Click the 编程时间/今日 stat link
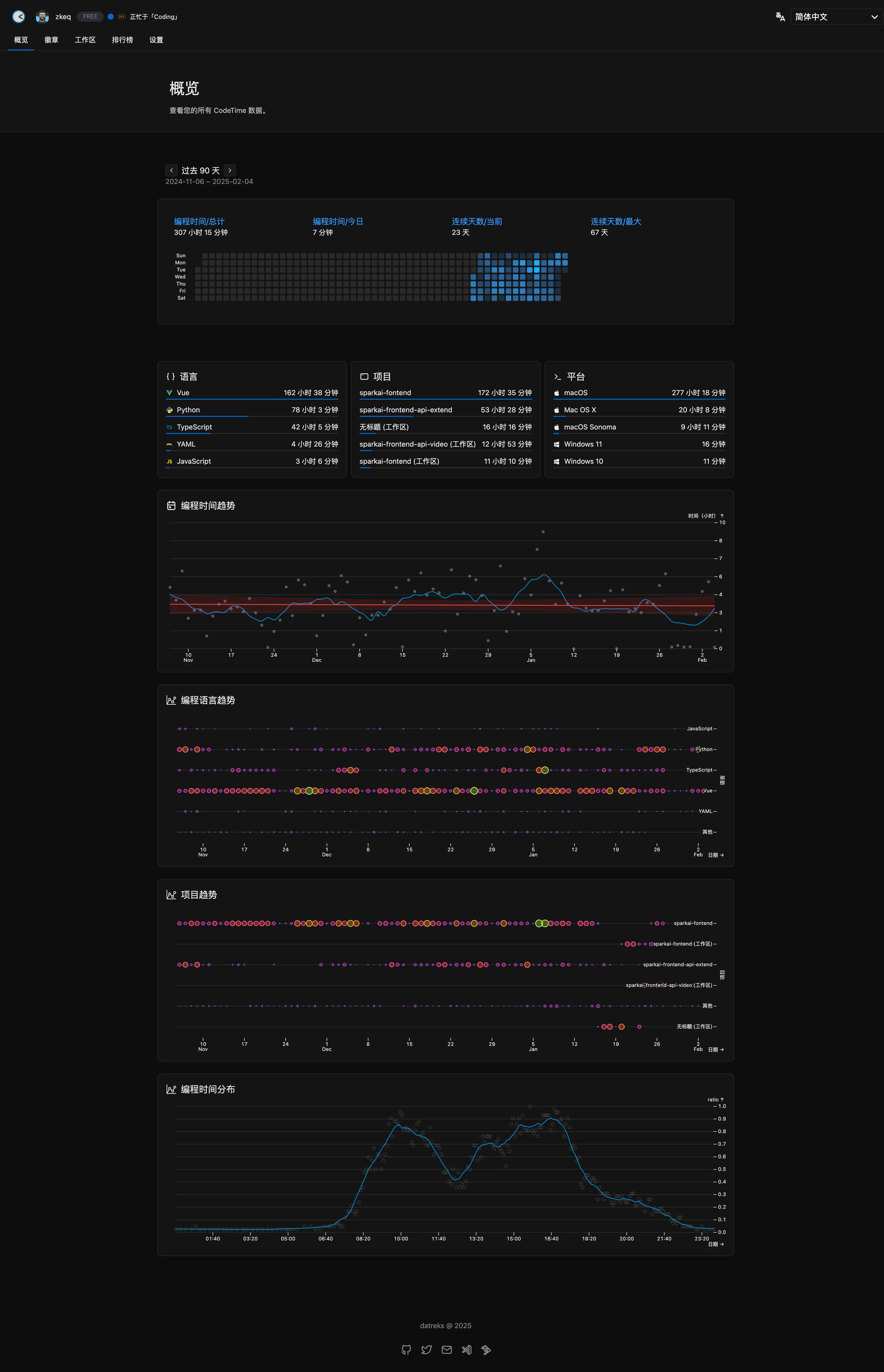884x1372 pixels. click(338, 222)
